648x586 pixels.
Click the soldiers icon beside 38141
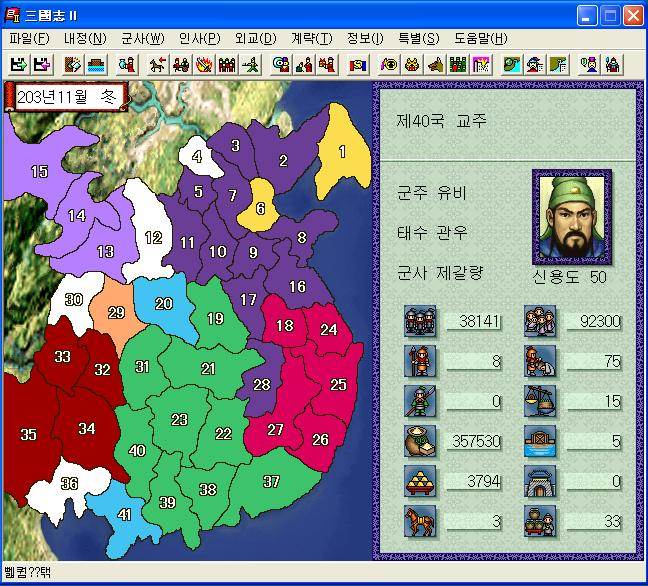click(420, 321)
